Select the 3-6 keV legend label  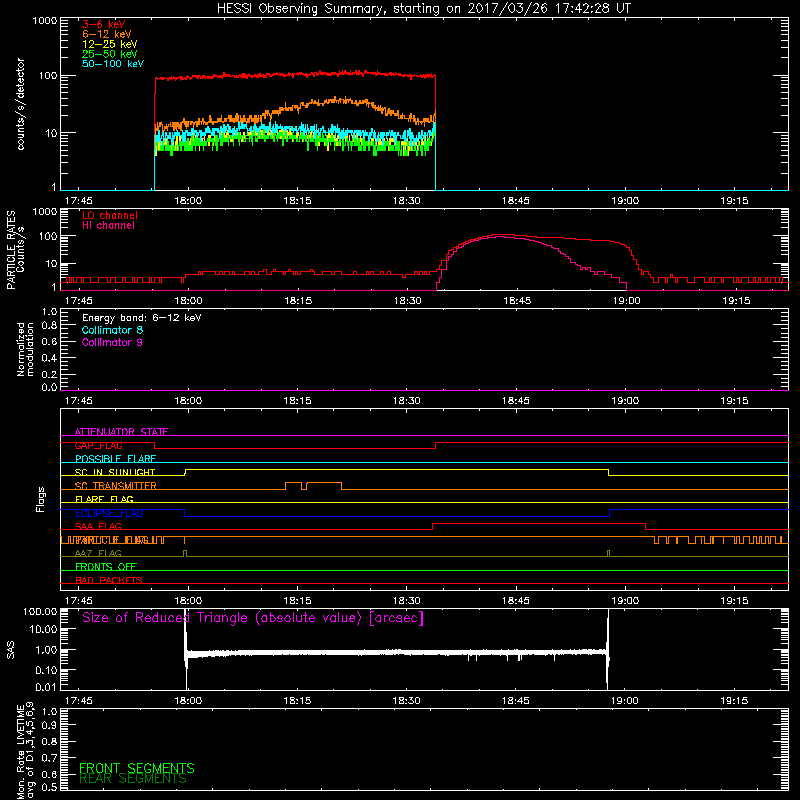coord(104,24)
